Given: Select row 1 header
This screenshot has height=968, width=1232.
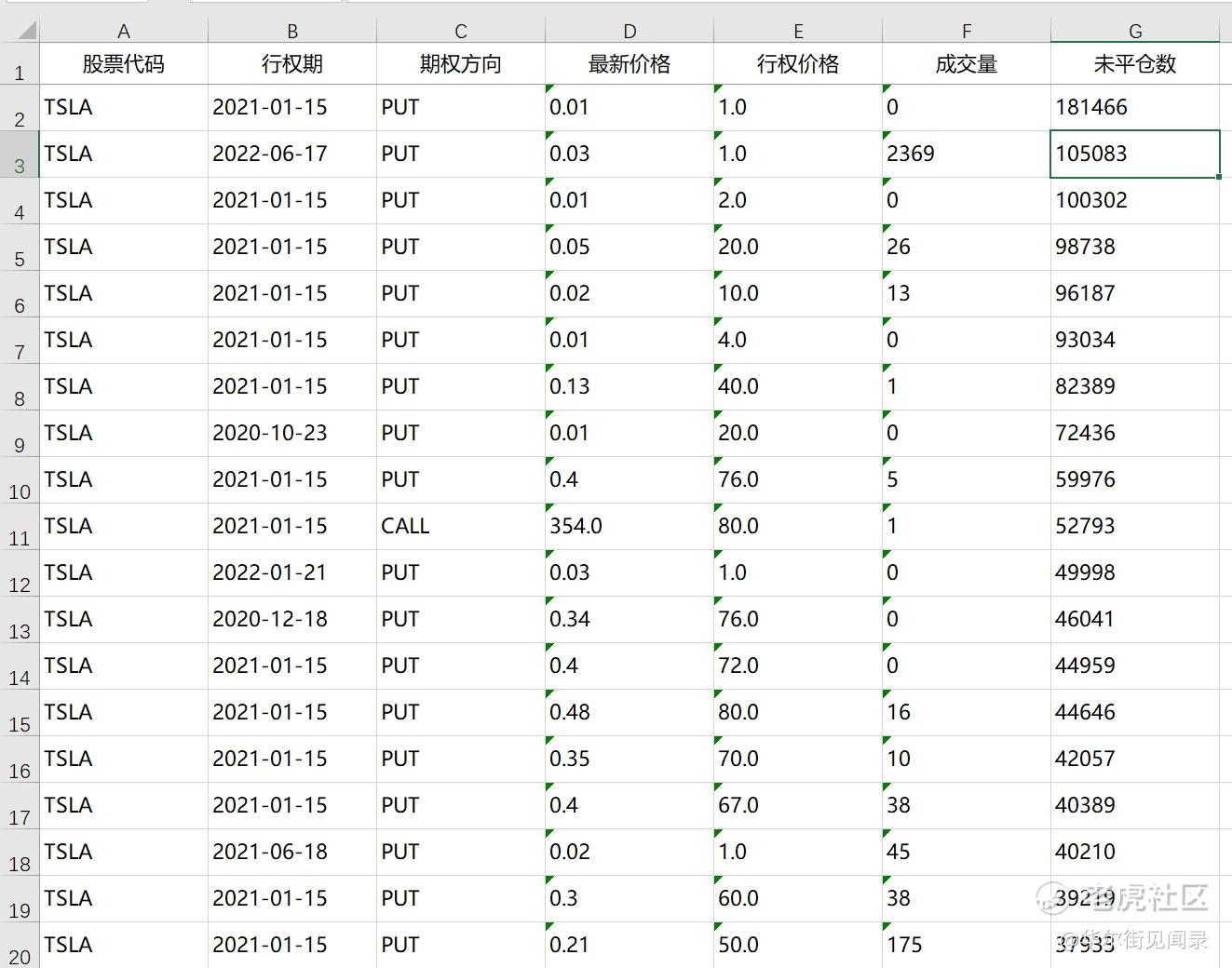Looking at the screenshot, I should [20, 63].
